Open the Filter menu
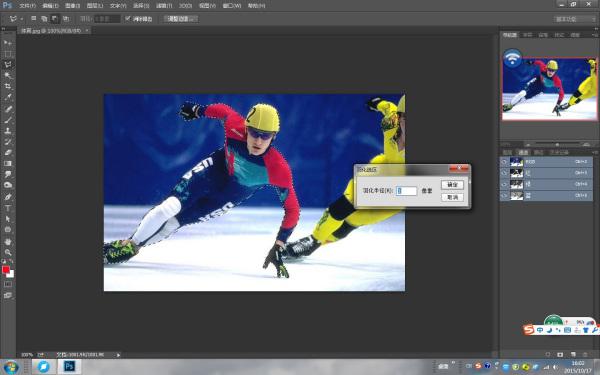The height and width of the screenshot is (375, 600). coord(164,6)
